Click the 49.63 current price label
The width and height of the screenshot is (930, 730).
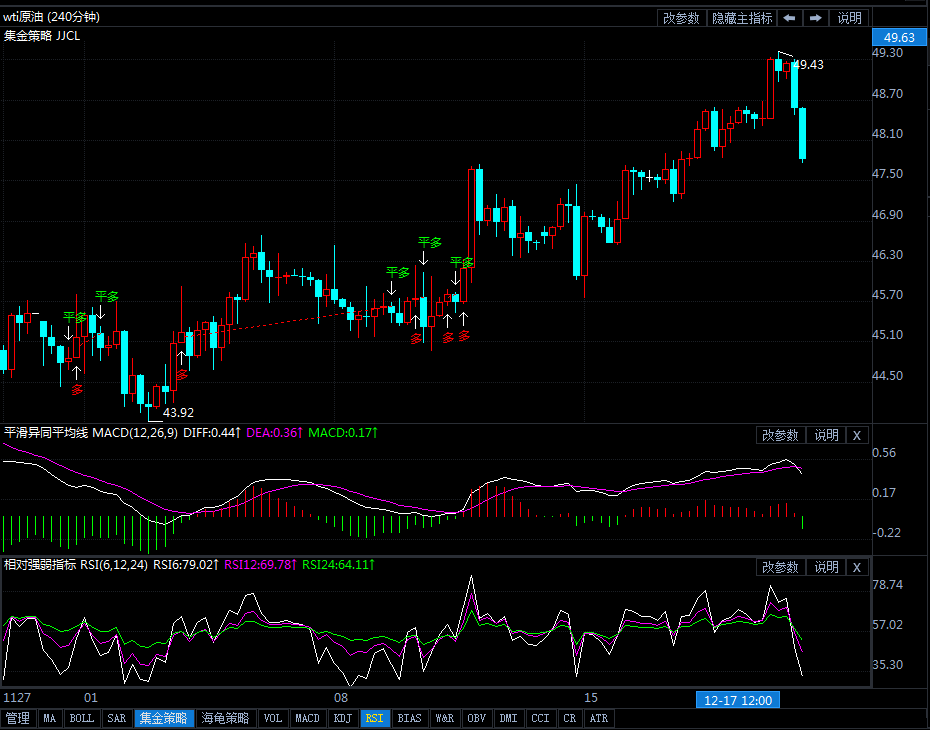click(893, 37)
